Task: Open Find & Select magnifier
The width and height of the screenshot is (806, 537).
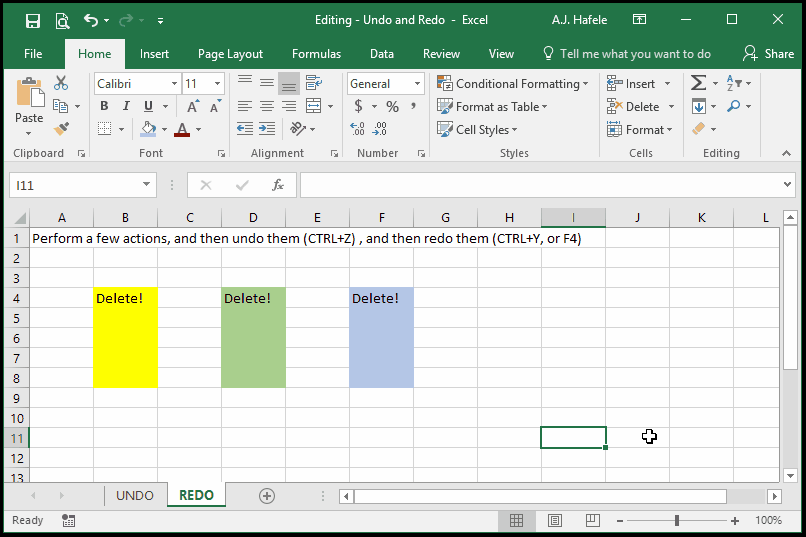Action: [x=734, y=106]
